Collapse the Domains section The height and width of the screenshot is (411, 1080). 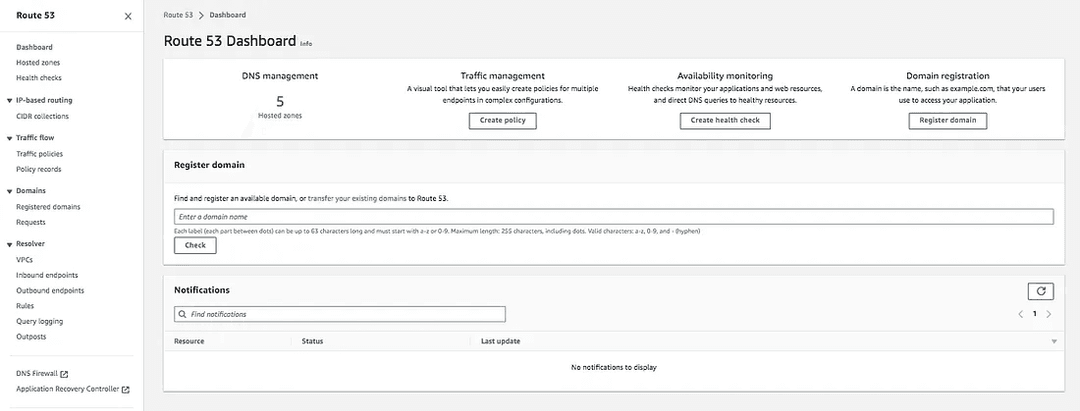tap(9, 191)
